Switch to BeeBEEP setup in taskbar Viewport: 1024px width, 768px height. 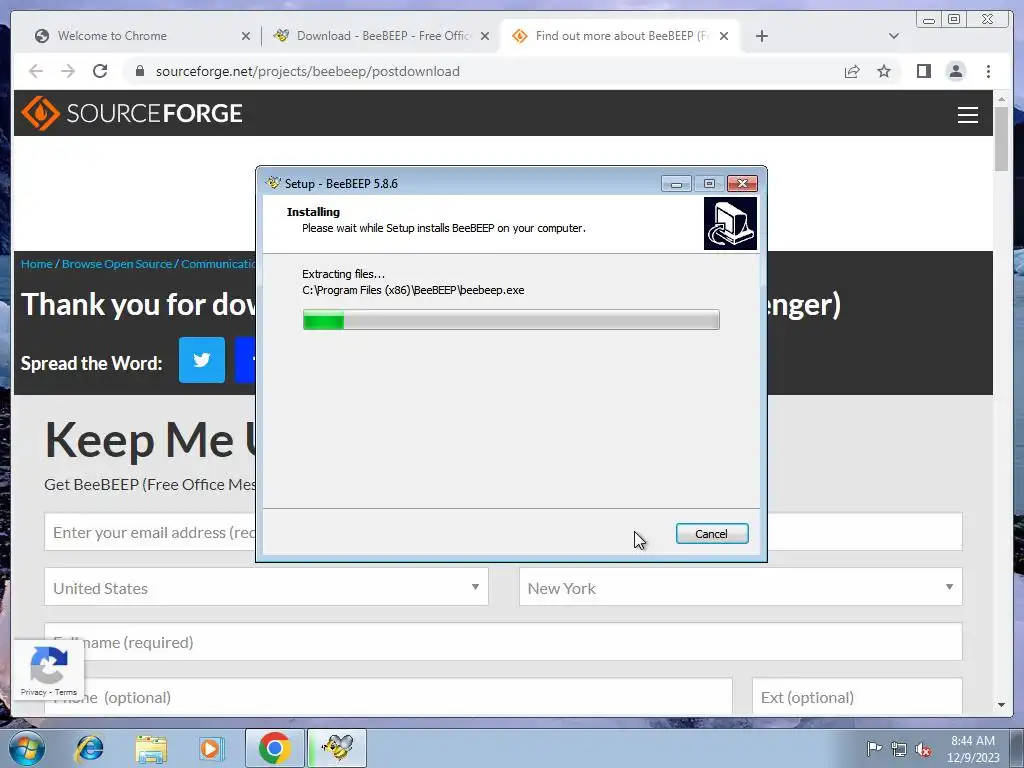click(x=338, y=748)
